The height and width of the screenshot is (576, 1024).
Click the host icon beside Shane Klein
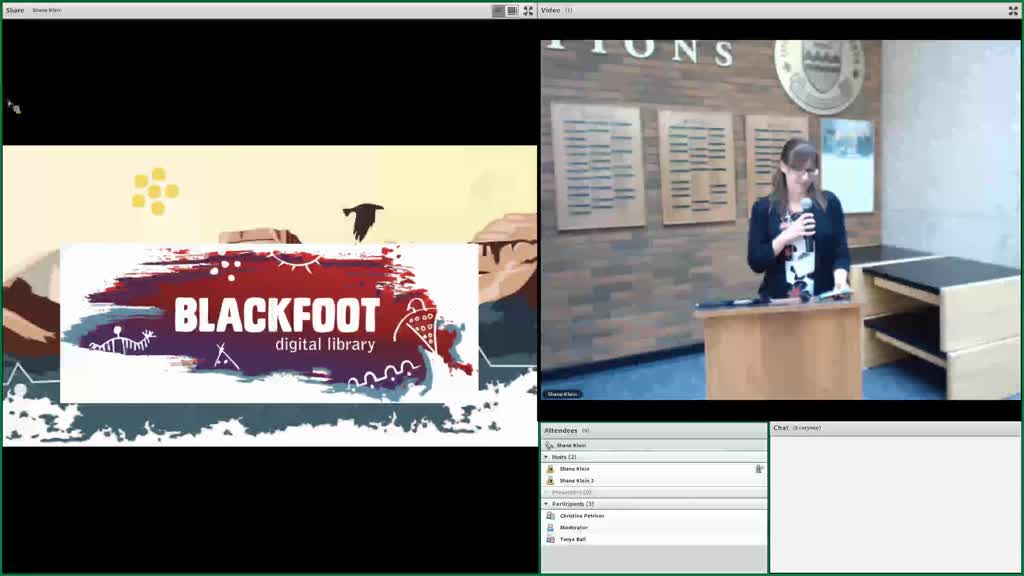pyautogui.click(x=551, y=469)
